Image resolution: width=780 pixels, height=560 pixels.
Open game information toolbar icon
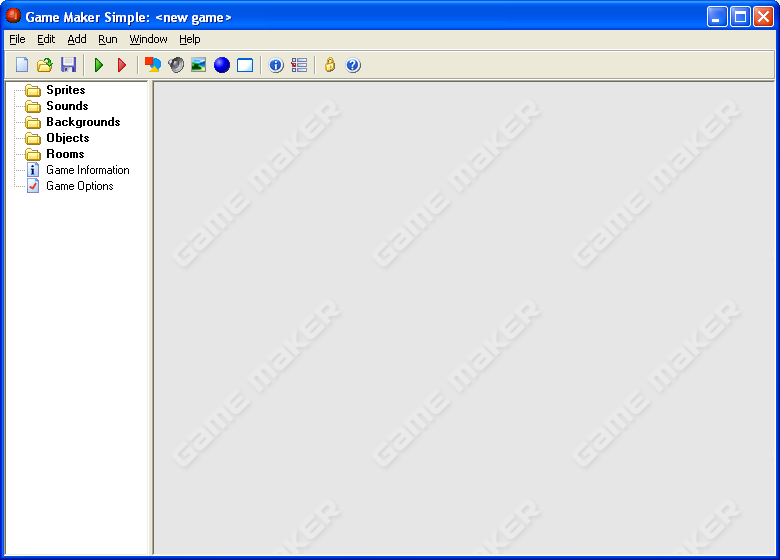point(276,65)
